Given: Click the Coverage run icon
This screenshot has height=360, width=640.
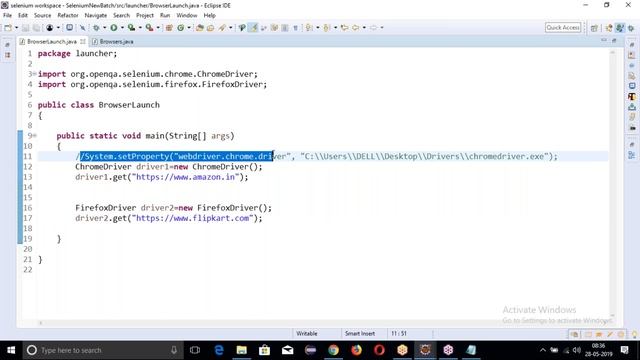Looking at the screenshot, I should 131,28.
